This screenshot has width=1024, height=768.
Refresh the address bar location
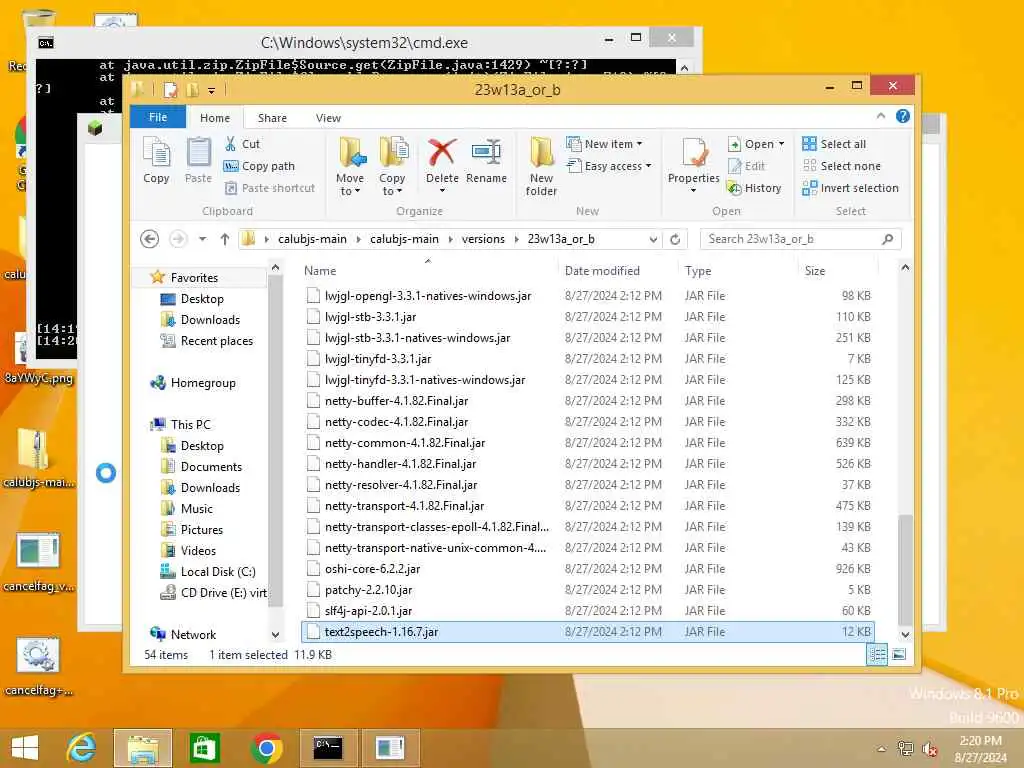click(x=675, y=239)
